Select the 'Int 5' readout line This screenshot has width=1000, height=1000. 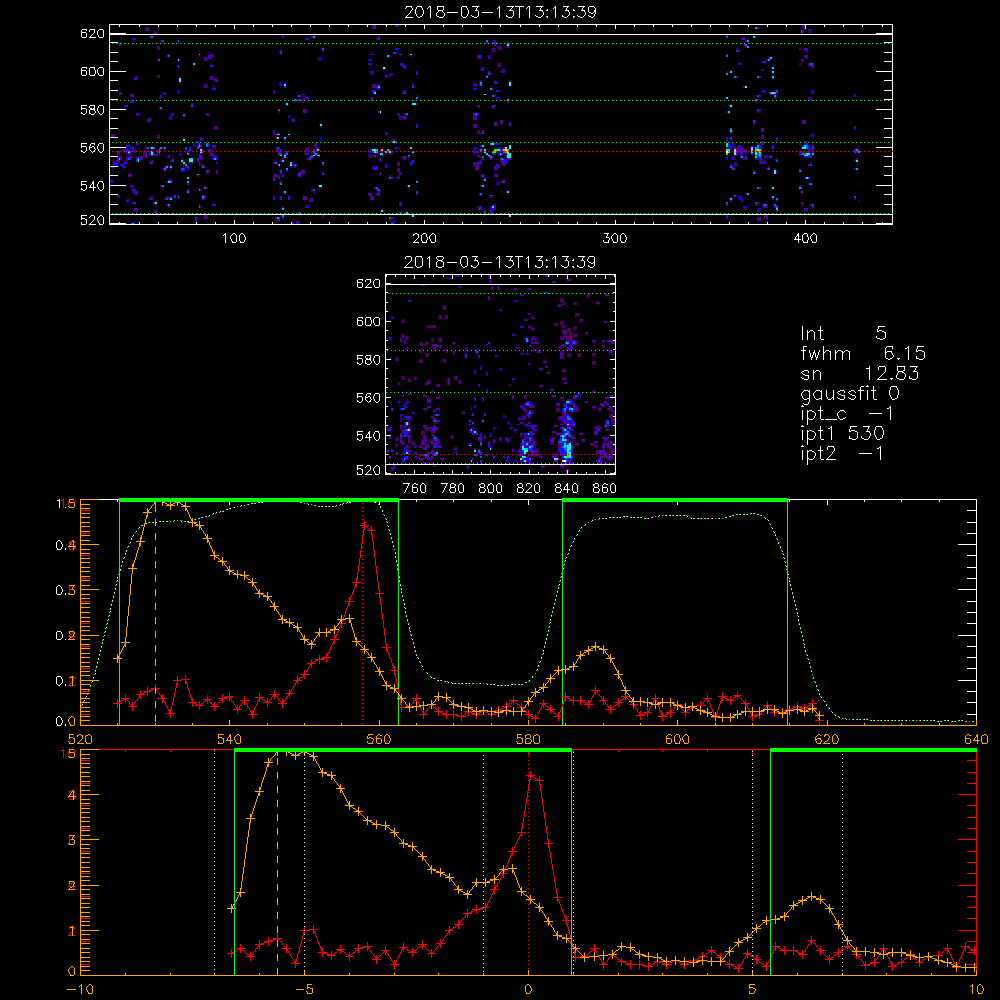[843, 333]
